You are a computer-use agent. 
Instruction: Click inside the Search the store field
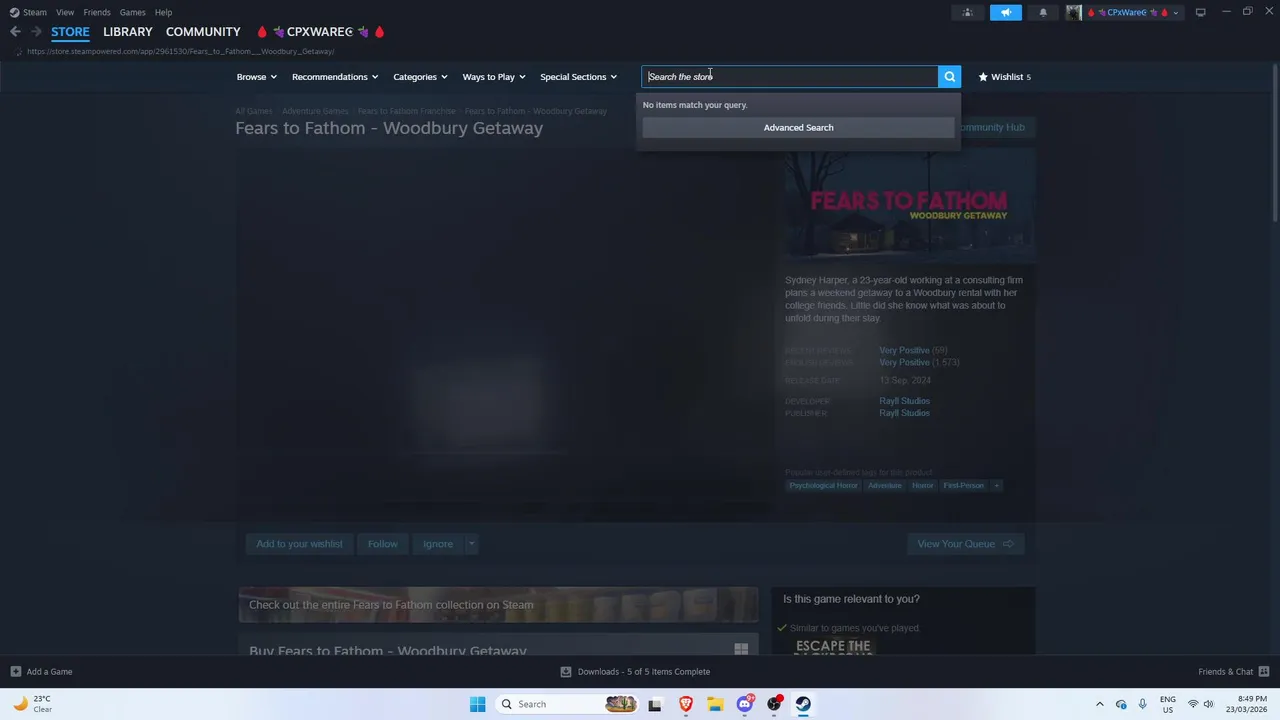pyautogui.click(x=789, y=77)
